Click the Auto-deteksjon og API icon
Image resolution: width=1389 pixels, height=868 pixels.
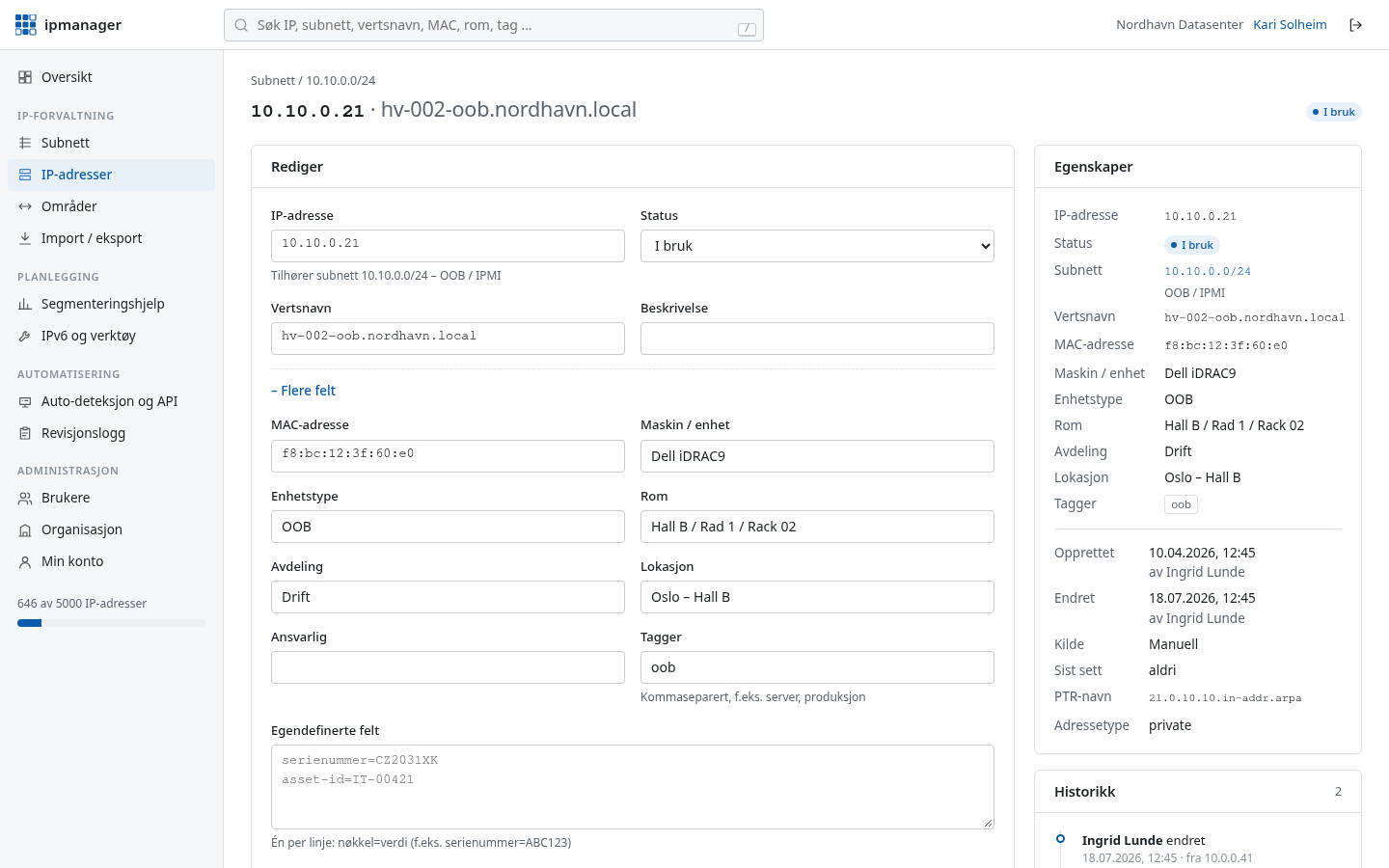tap(25, 401)
